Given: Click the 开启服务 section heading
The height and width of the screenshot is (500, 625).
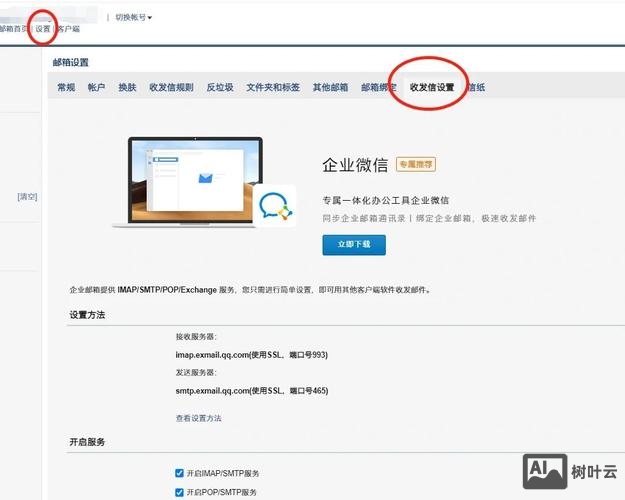Looking at the screenshot, I should coord(87,442).
